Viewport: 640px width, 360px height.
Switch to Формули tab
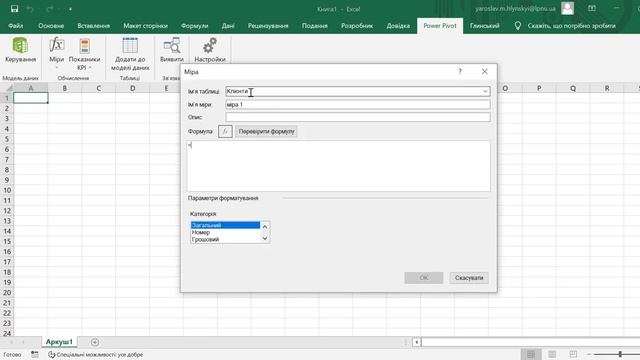pyautogui.click(x=195, y=26)
